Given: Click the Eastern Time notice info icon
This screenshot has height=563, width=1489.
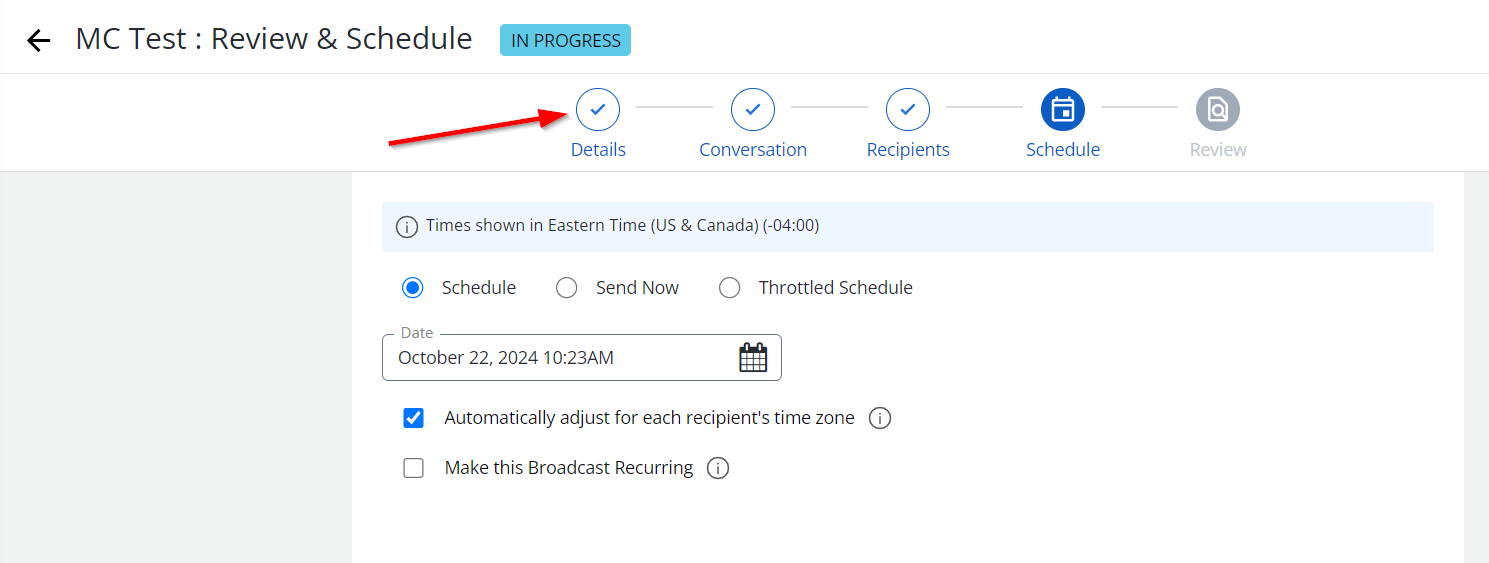Looking at the screenshot, I should (x=407, y=227).
